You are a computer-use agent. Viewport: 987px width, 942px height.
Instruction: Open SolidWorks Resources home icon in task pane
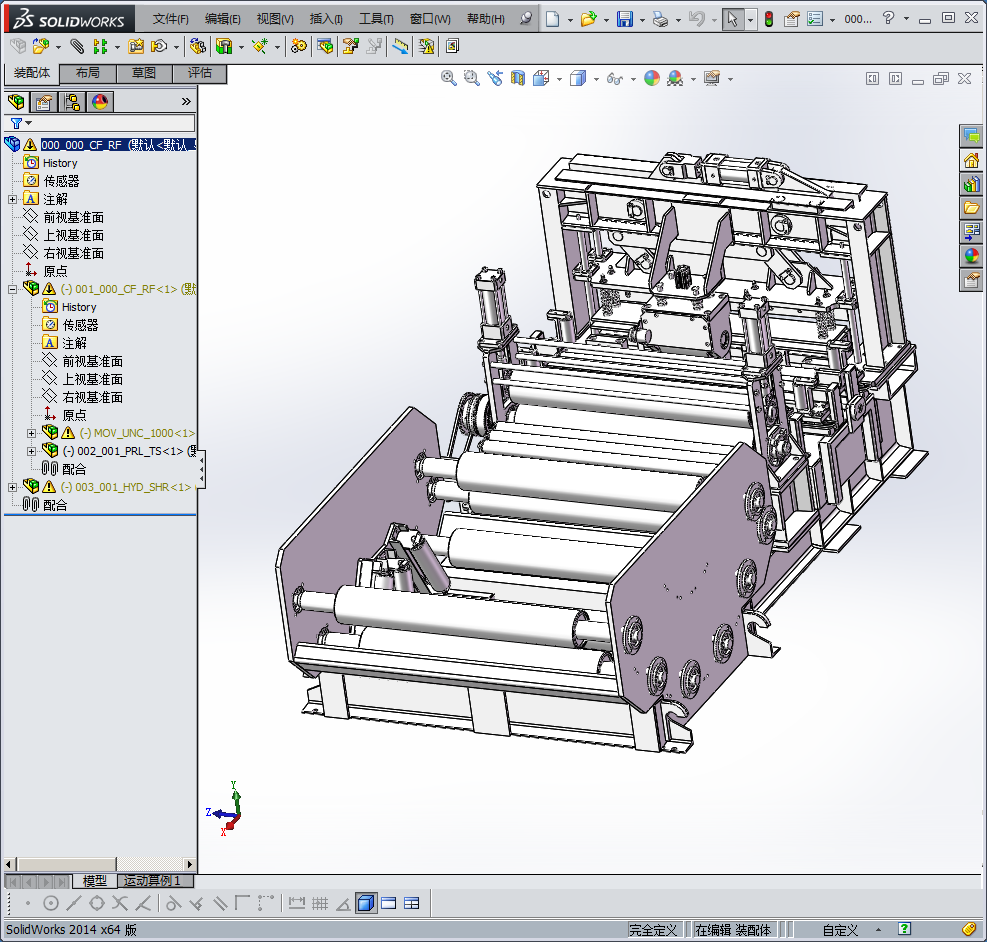coord(971,160)
